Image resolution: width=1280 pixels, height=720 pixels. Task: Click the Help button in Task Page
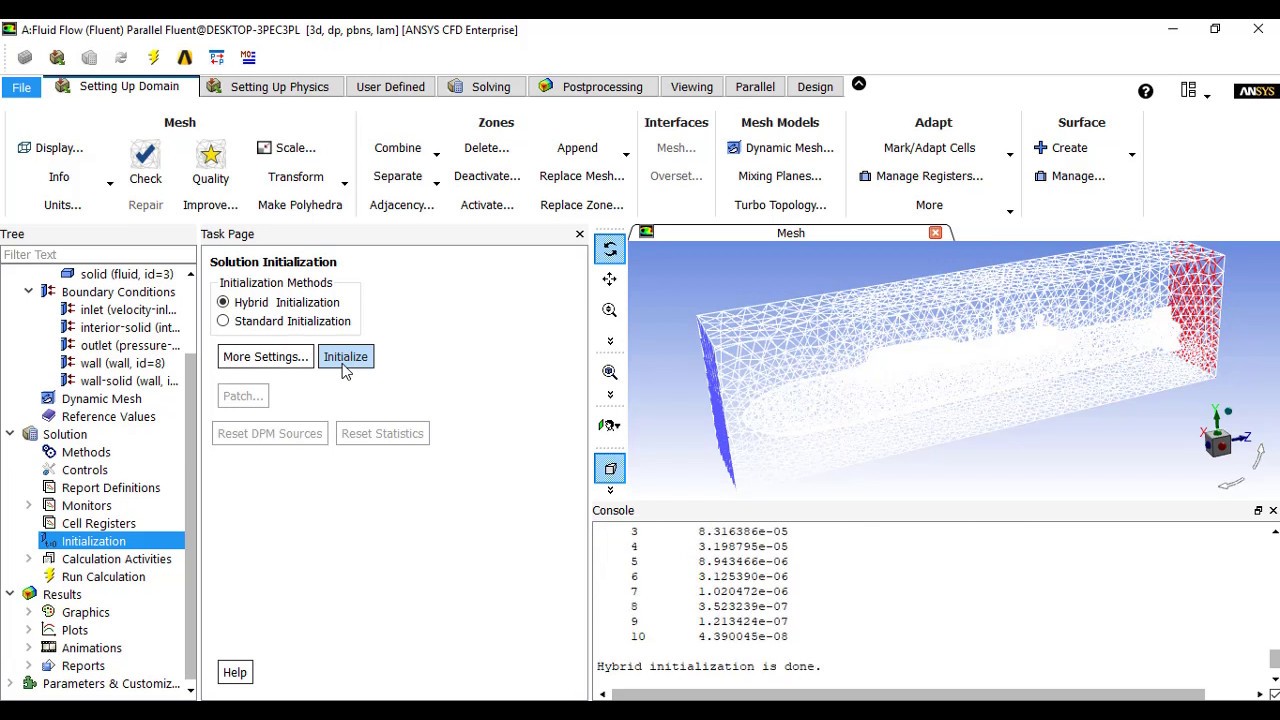point(235,672)
